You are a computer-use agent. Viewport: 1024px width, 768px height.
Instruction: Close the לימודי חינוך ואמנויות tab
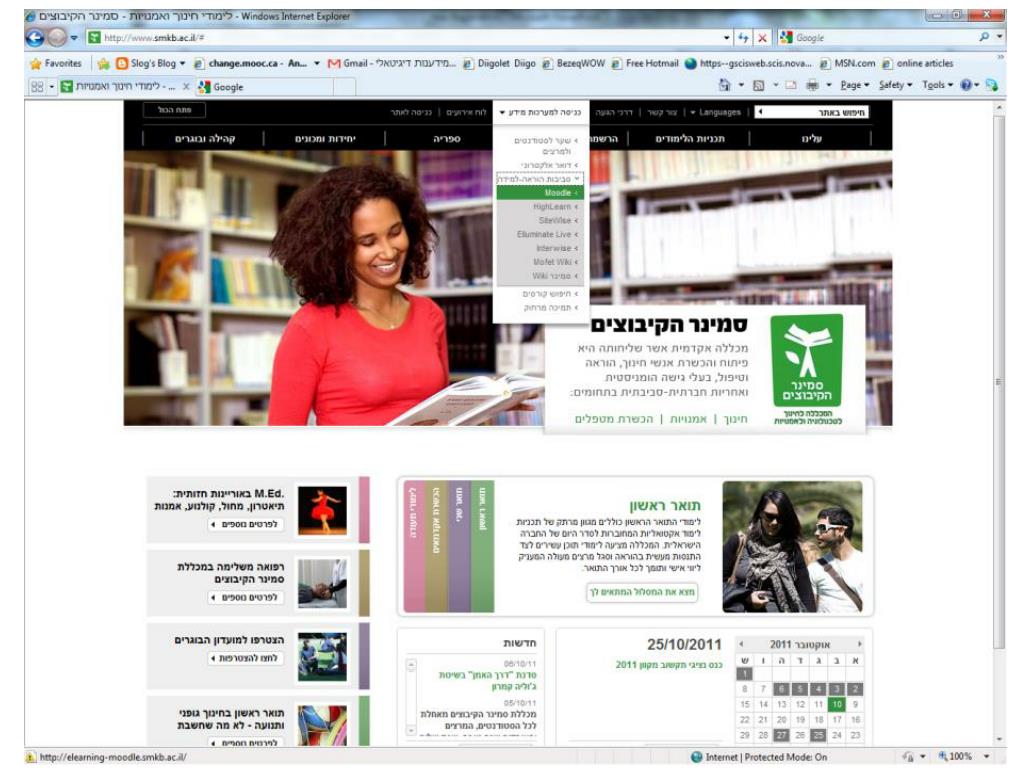[186, 86]
